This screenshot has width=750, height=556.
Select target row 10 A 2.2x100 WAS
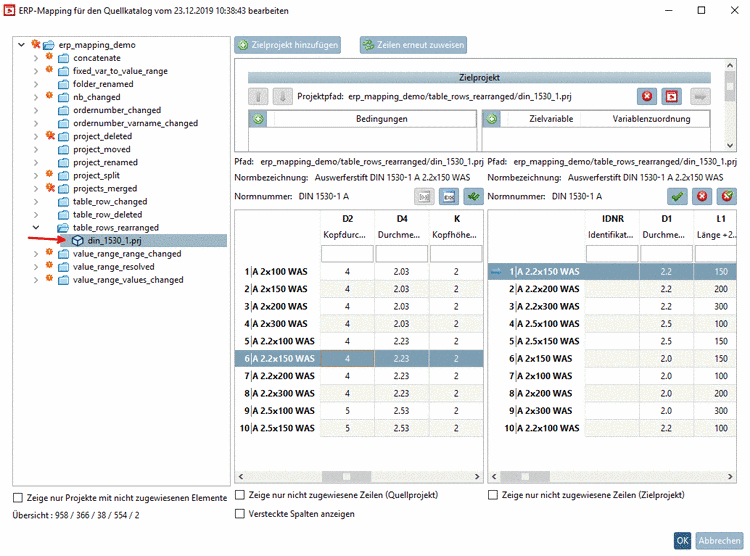point(612,428)
